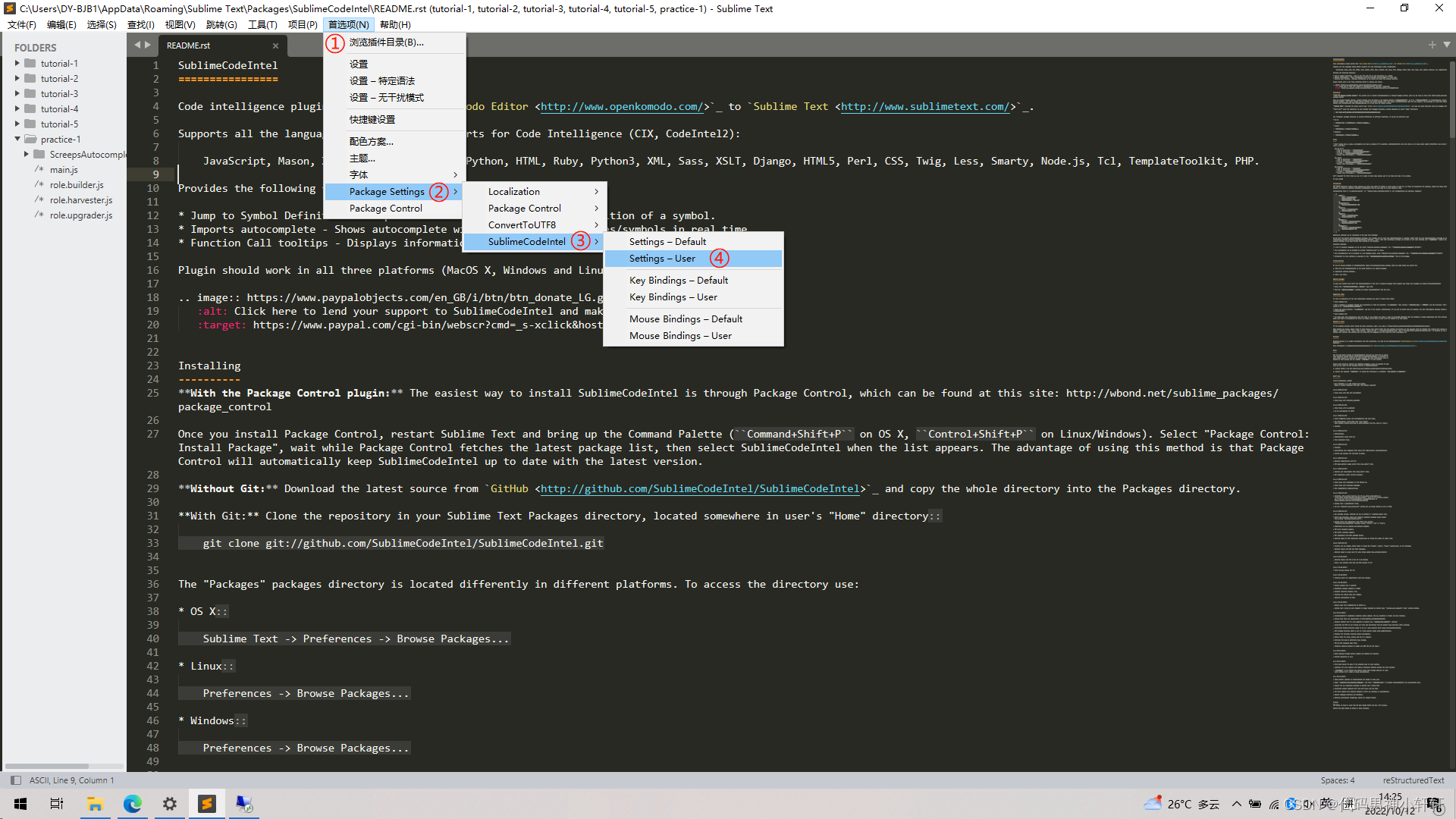This screenshot has width=1456, height=819.
Task: Collapse the practice-1 folder
Action: (x=17, y=139)
